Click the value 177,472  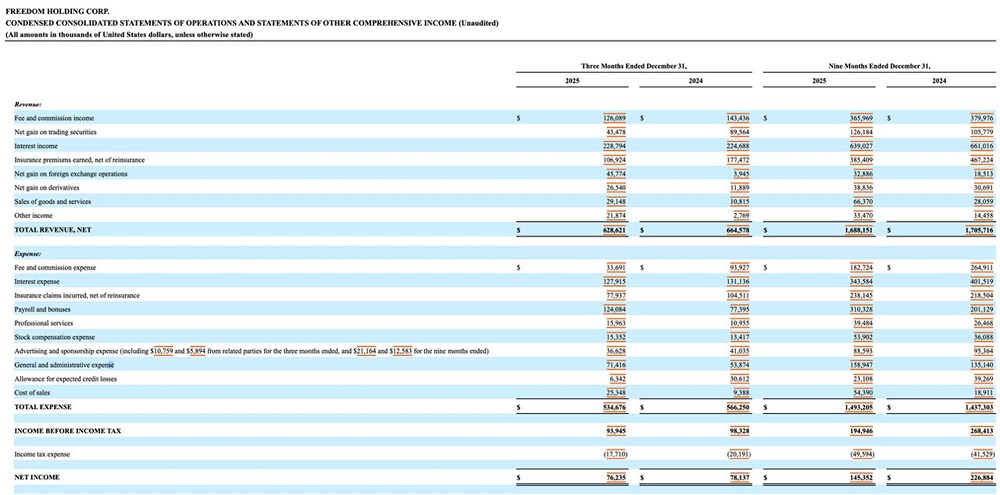pos(736,160)
